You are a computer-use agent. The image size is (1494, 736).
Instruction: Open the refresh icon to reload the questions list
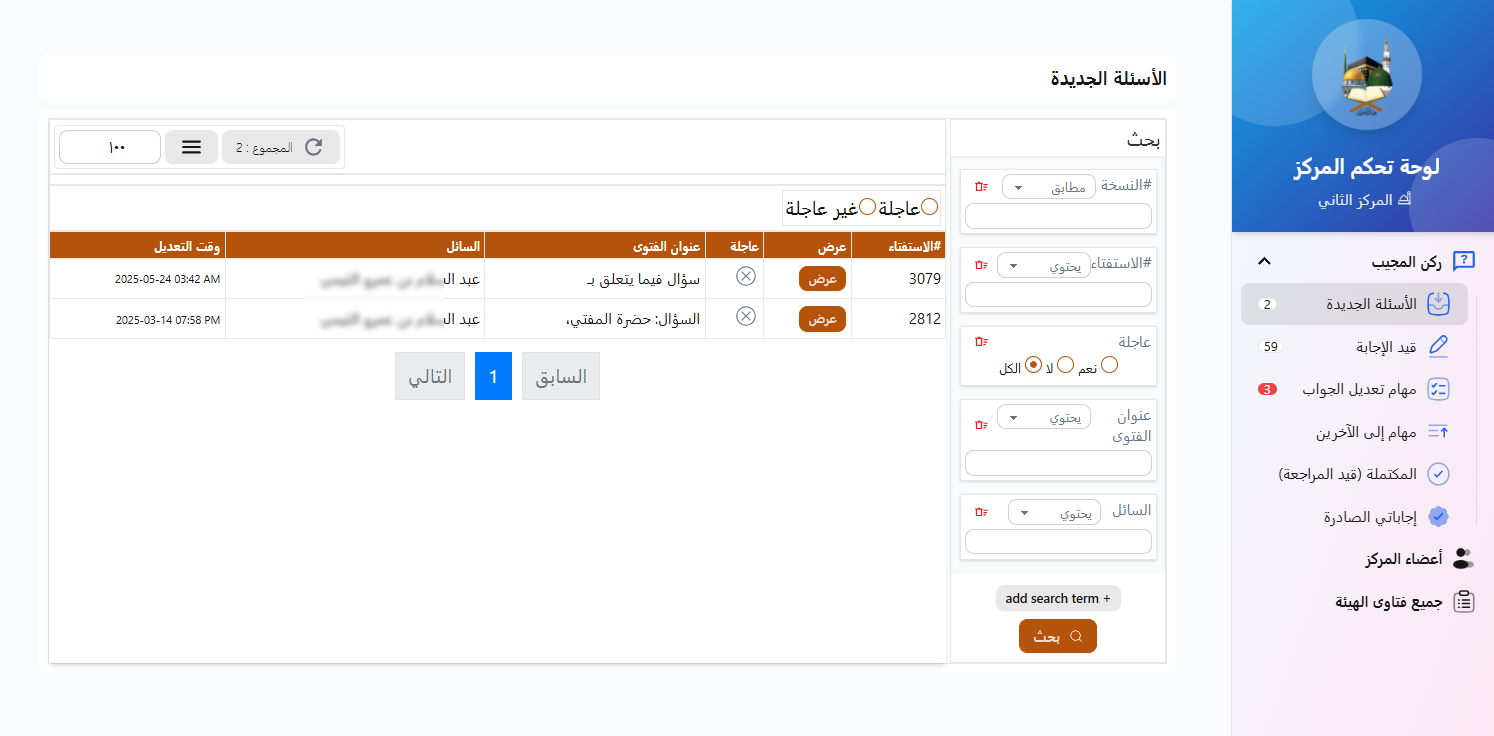pos(313,146)
